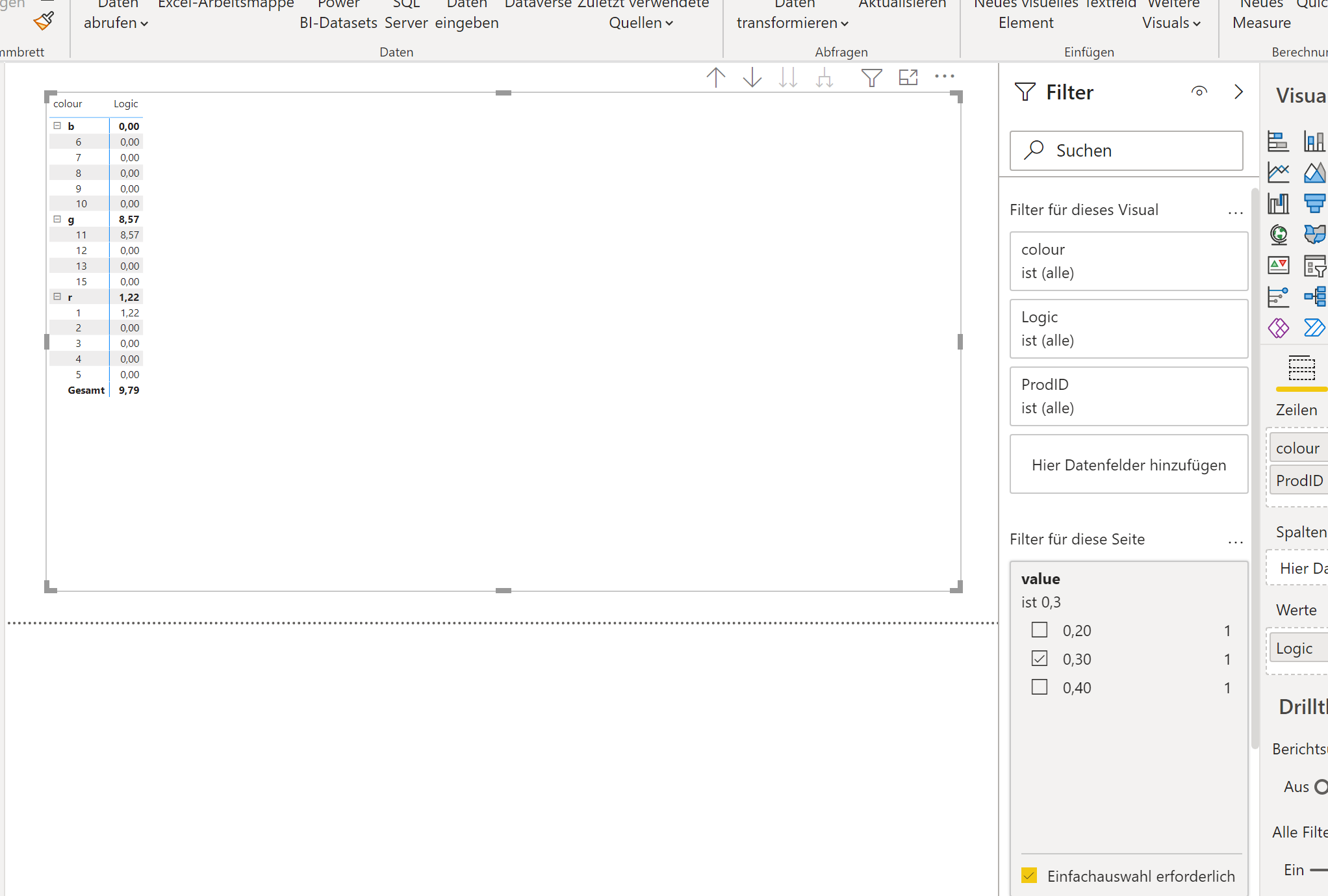The width and height of the screenshot is (1328, 896).
Task: Uncheck the 0,30 value filter
Action: [1040, 658]
